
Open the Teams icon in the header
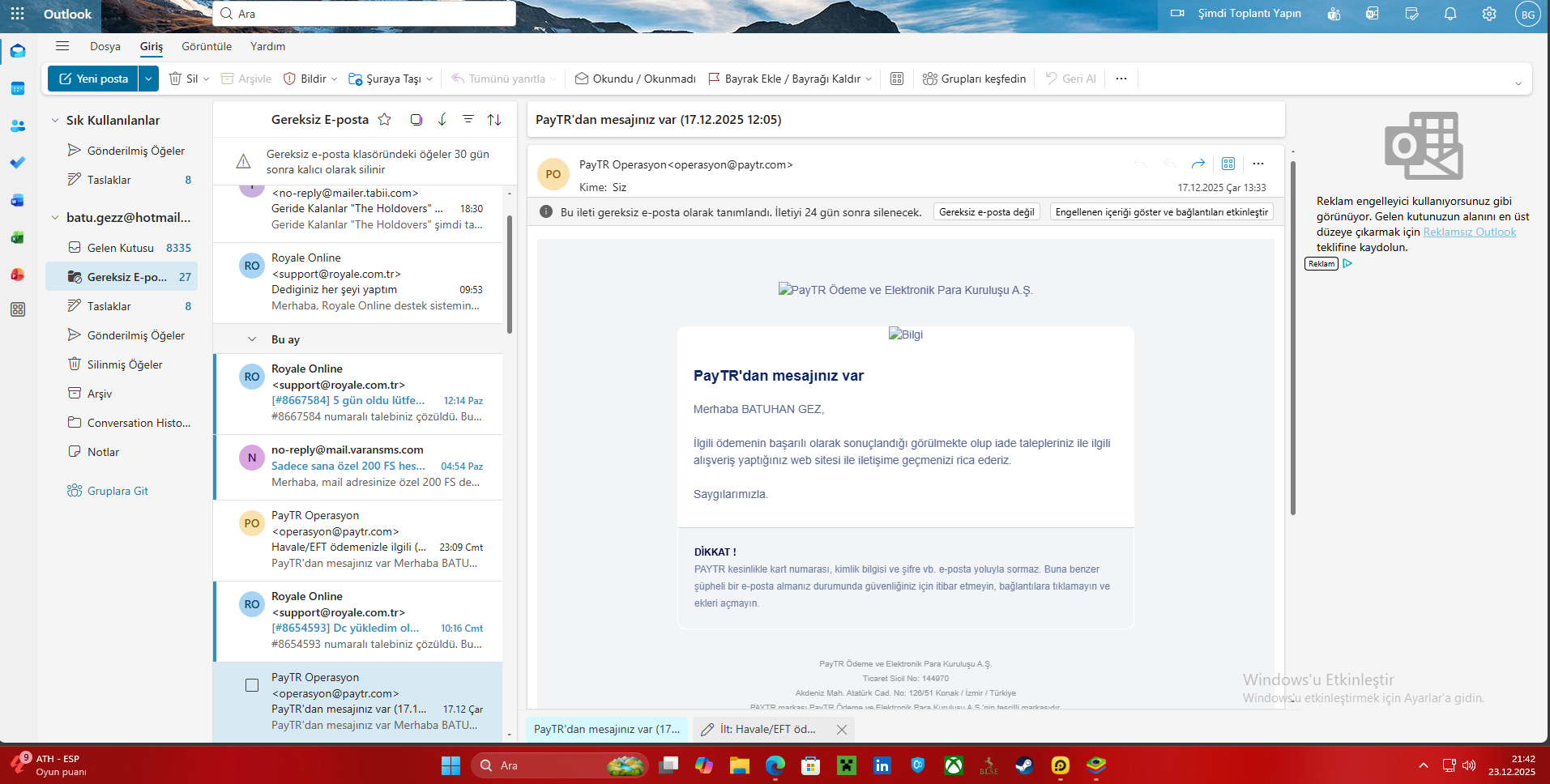(1334, 14)
